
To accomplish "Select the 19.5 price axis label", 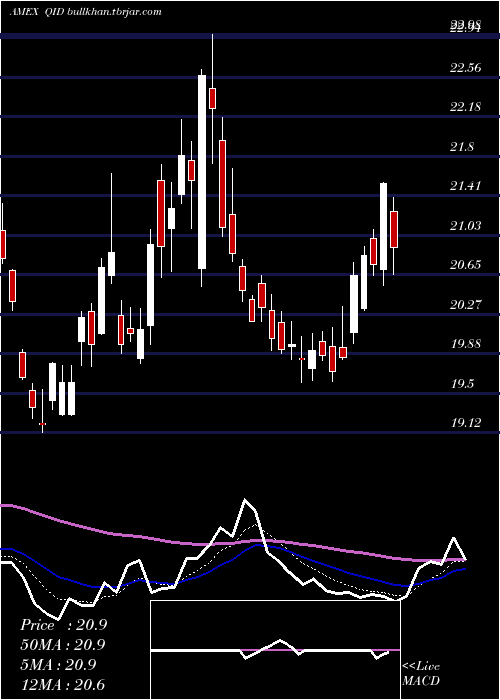I will click(x=462, y=384).
